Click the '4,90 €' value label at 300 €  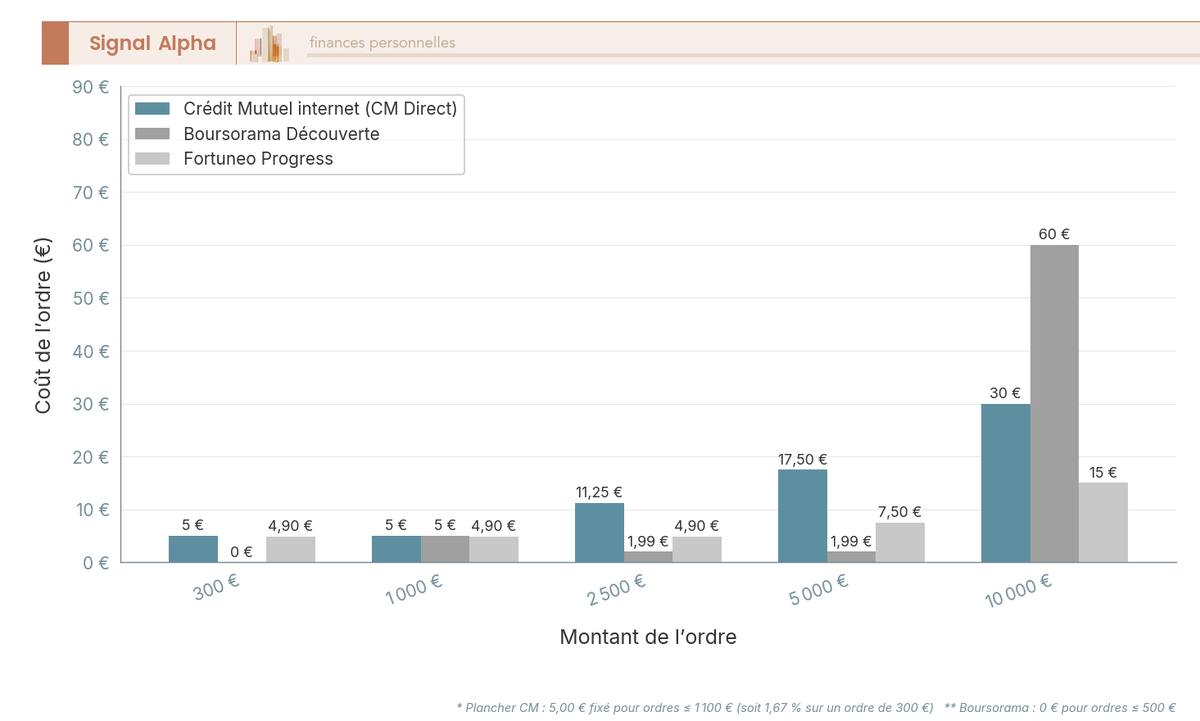(291, 526)
